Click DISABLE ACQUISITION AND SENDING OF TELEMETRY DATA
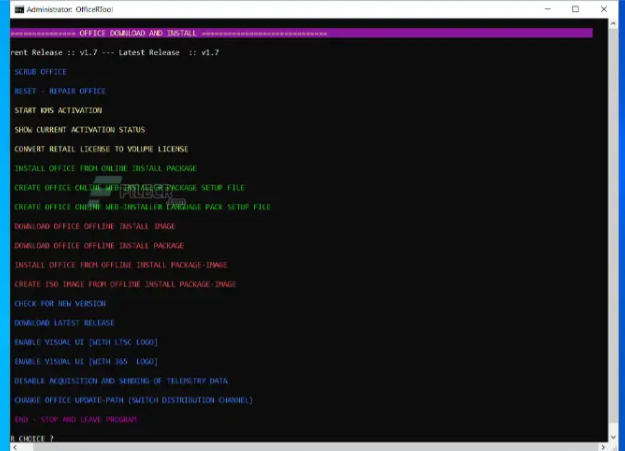This screenshot has width=625, height=451. pyautogui.click(x=121, y=381)
